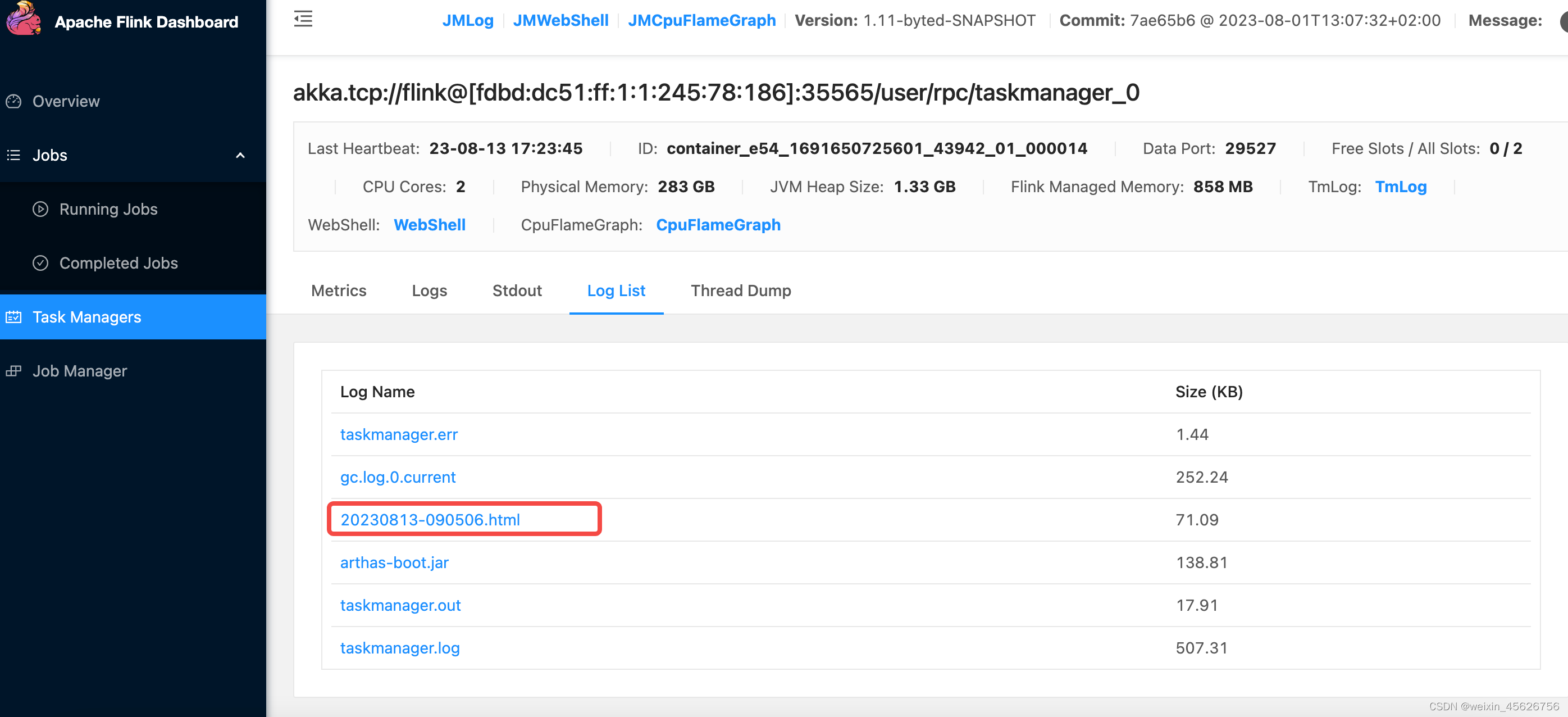Click the container ID value text
This screenshot has height=717, width=1568.
click(877, 149)
